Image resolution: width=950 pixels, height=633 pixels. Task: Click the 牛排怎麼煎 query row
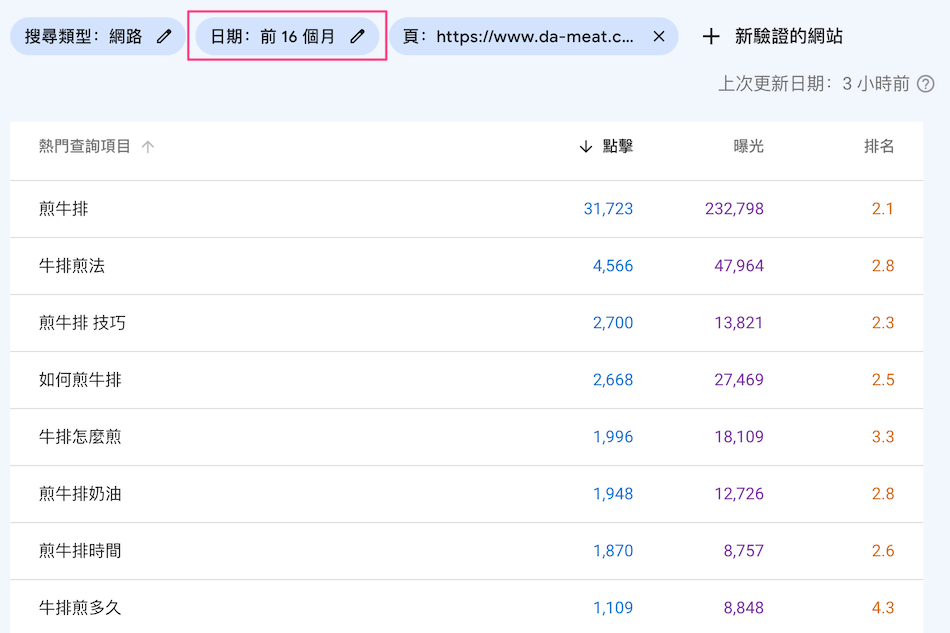coord(80,437)
